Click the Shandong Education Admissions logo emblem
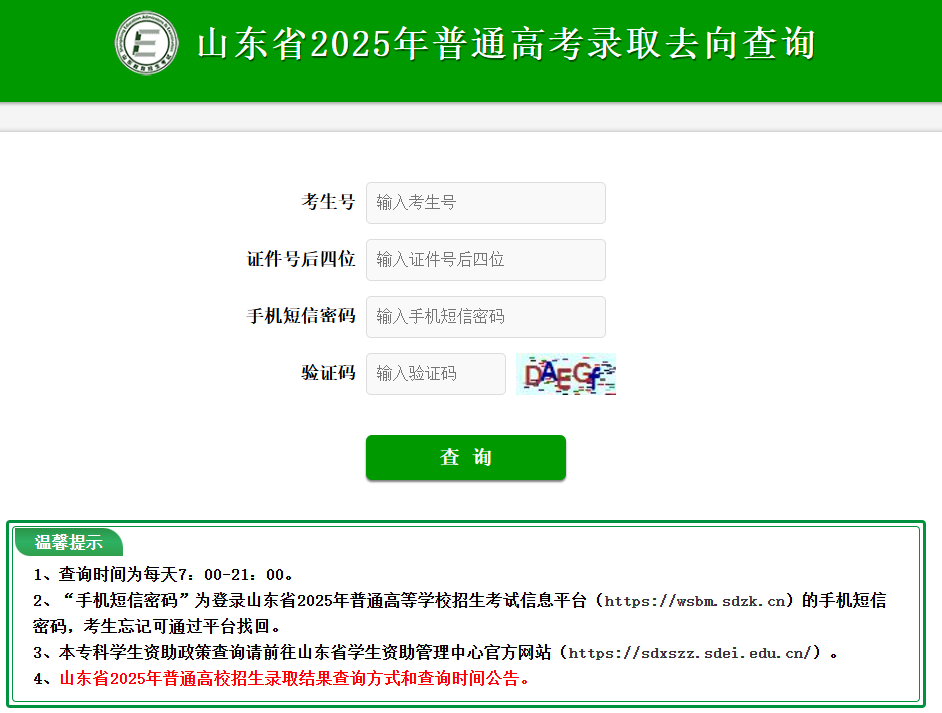This screenshot has width=942, height=713. tap(146, 43)
